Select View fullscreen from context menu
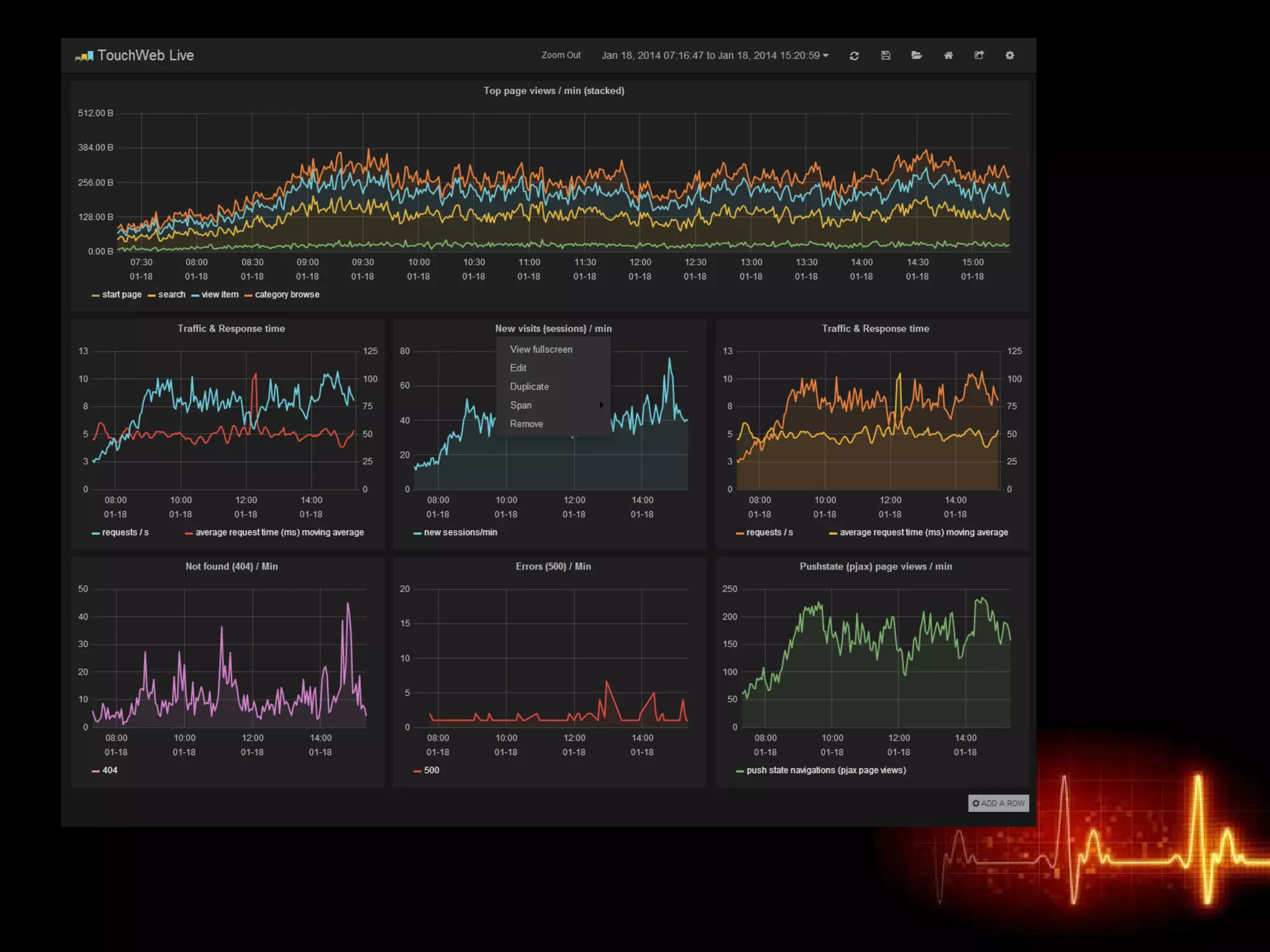The image size is (1270, 952). click(541, 350)
